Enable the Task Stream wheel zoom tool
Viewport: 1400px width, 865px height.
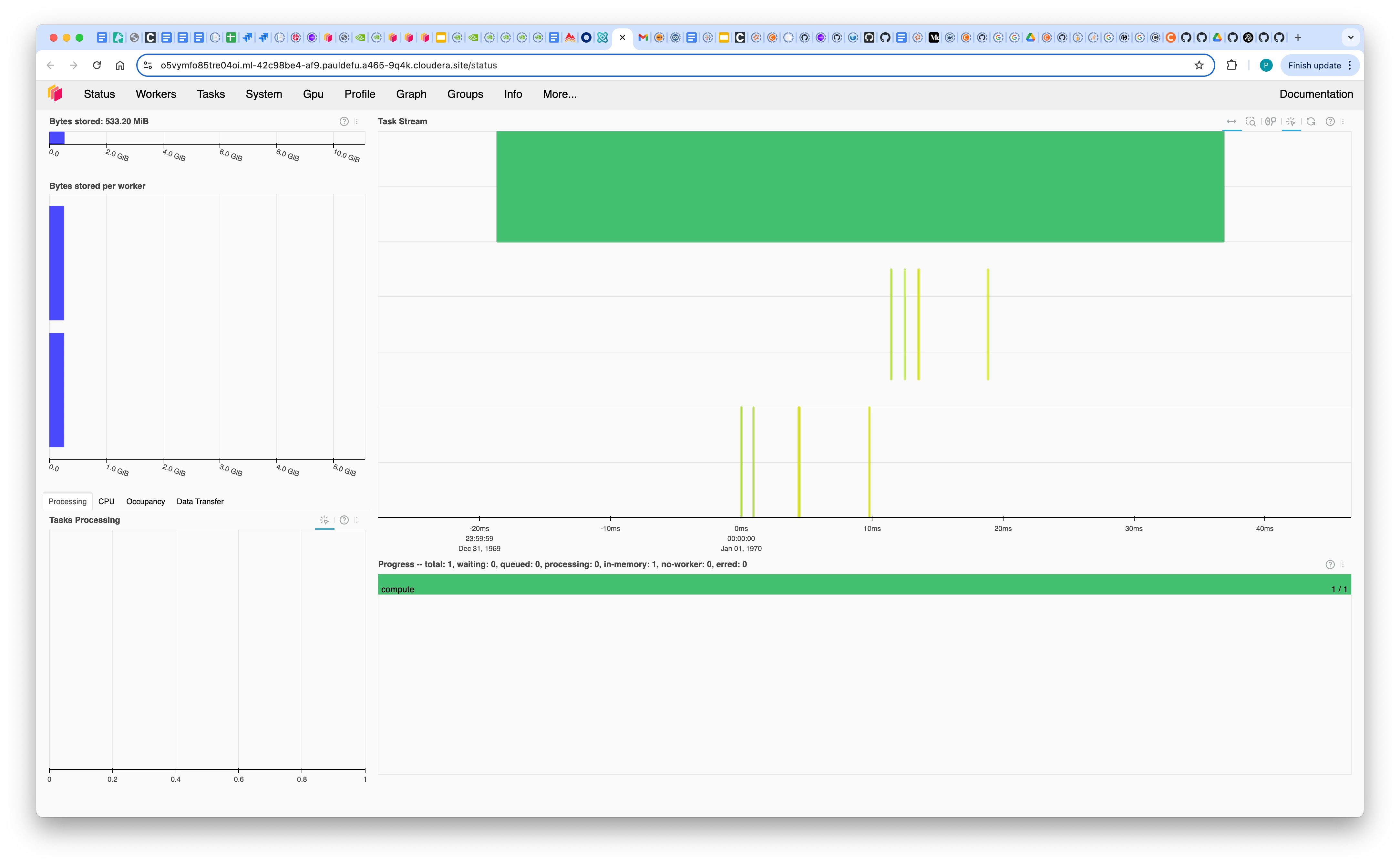pyautogui.click(x=1271, y=121)
